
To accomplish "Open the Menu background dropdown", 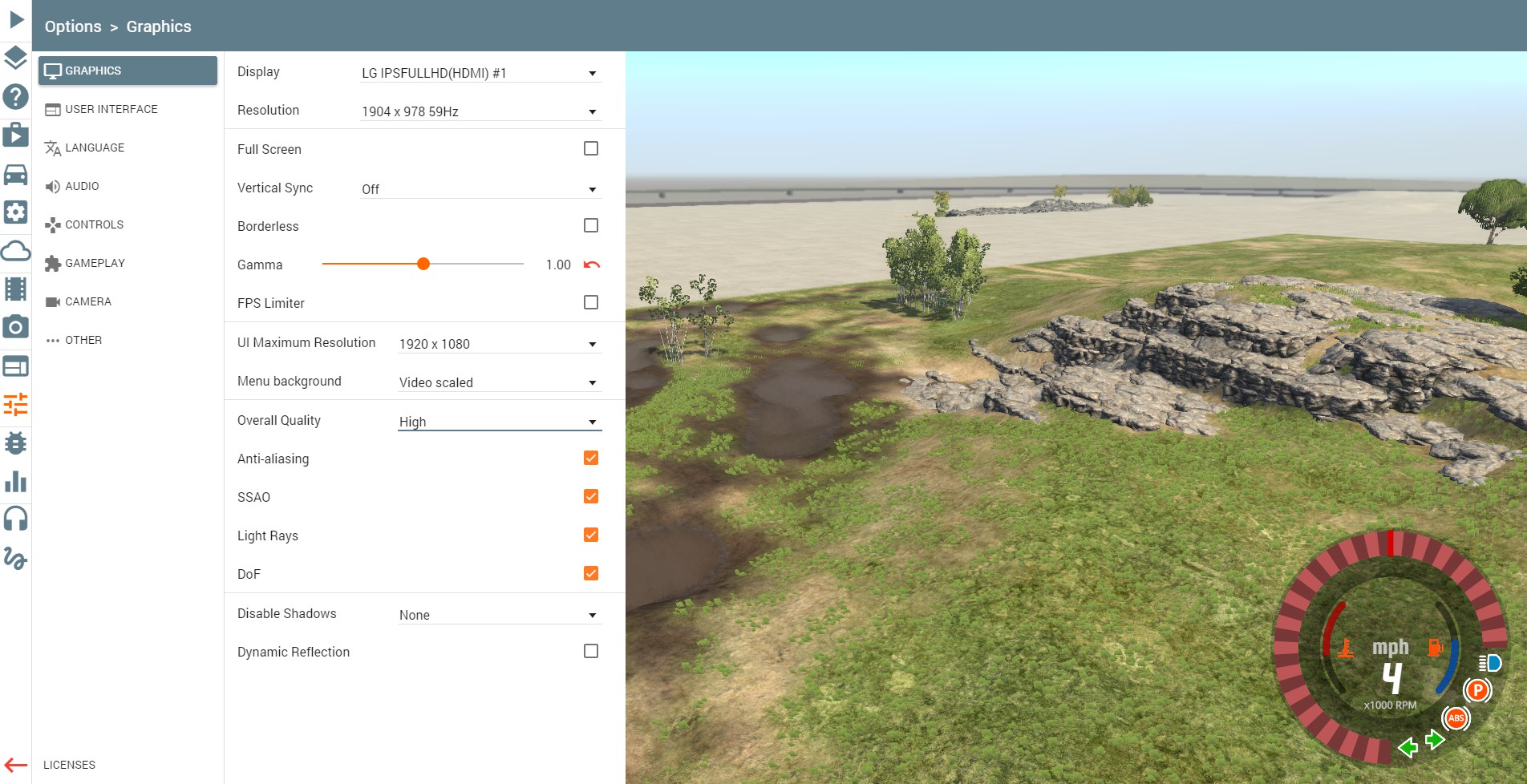I will [500, 382].
